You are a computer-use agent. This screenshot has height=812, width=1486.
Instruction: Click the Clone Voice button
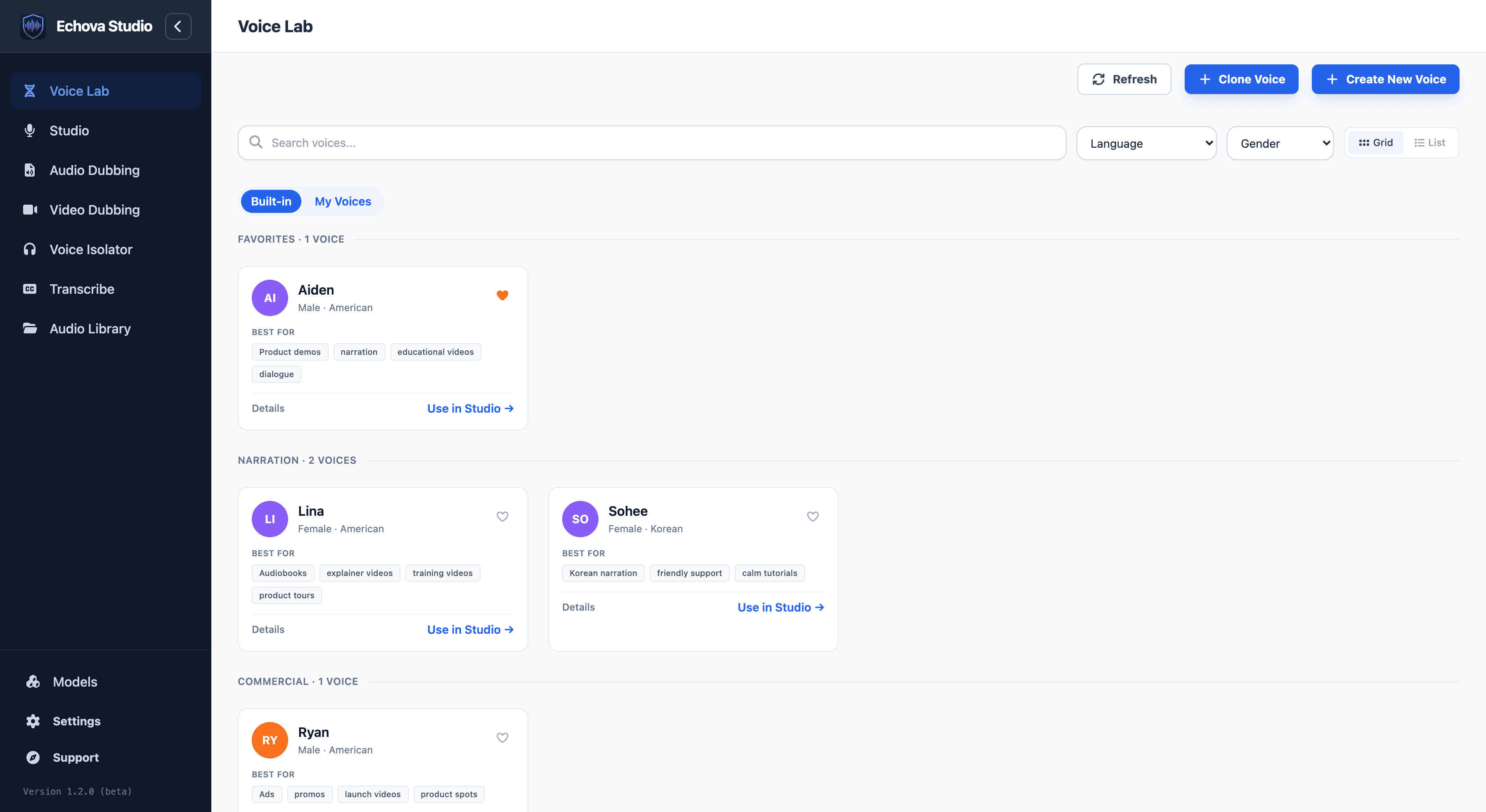click(1241, 79)
